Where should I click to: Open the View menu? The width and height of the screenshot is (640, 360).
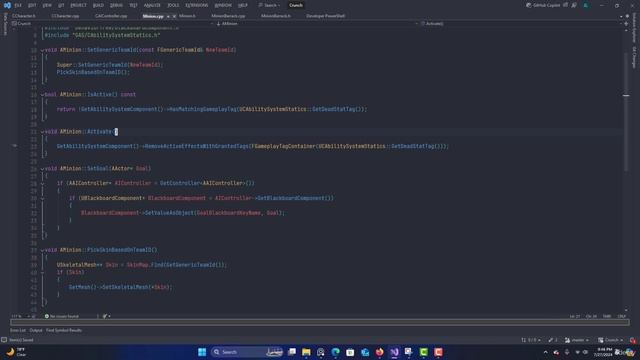tap(47, 5)
